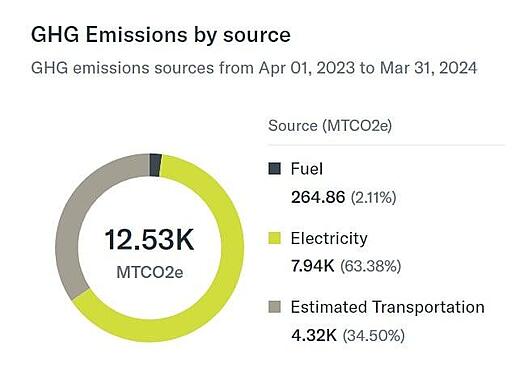Screen dimensions: 520x379
Task: Select the Electricity legend label
Action: pos(329,239)
